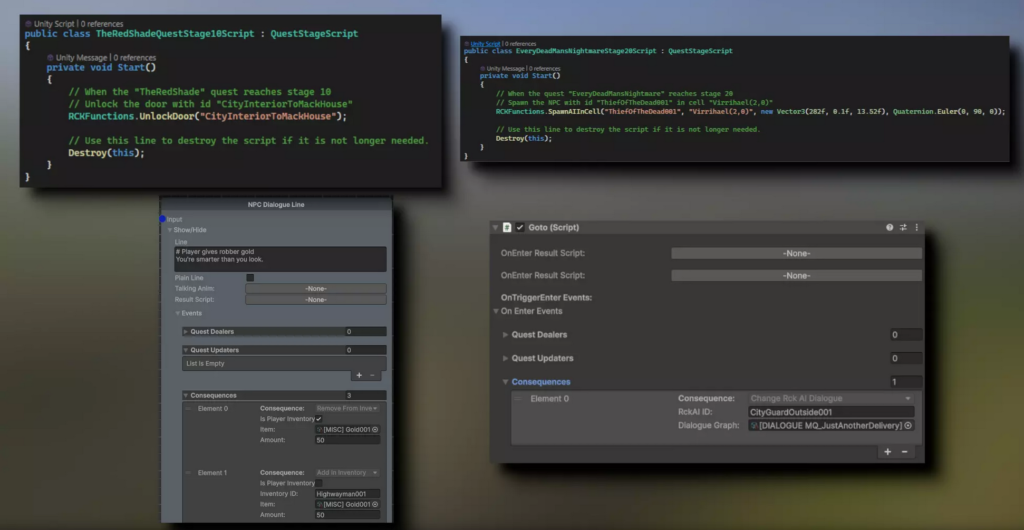Click the blue Input port dot
The height and width of the screenshot is (530, 1024).
(x=162, y=219)
